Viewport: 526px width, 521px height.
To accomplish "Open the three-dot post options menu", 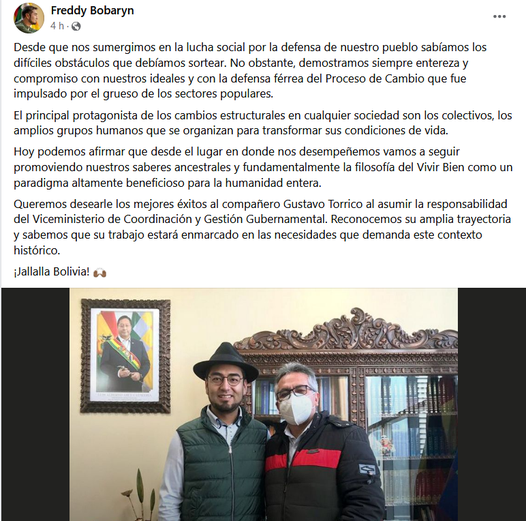I will (x=499, y=16).
